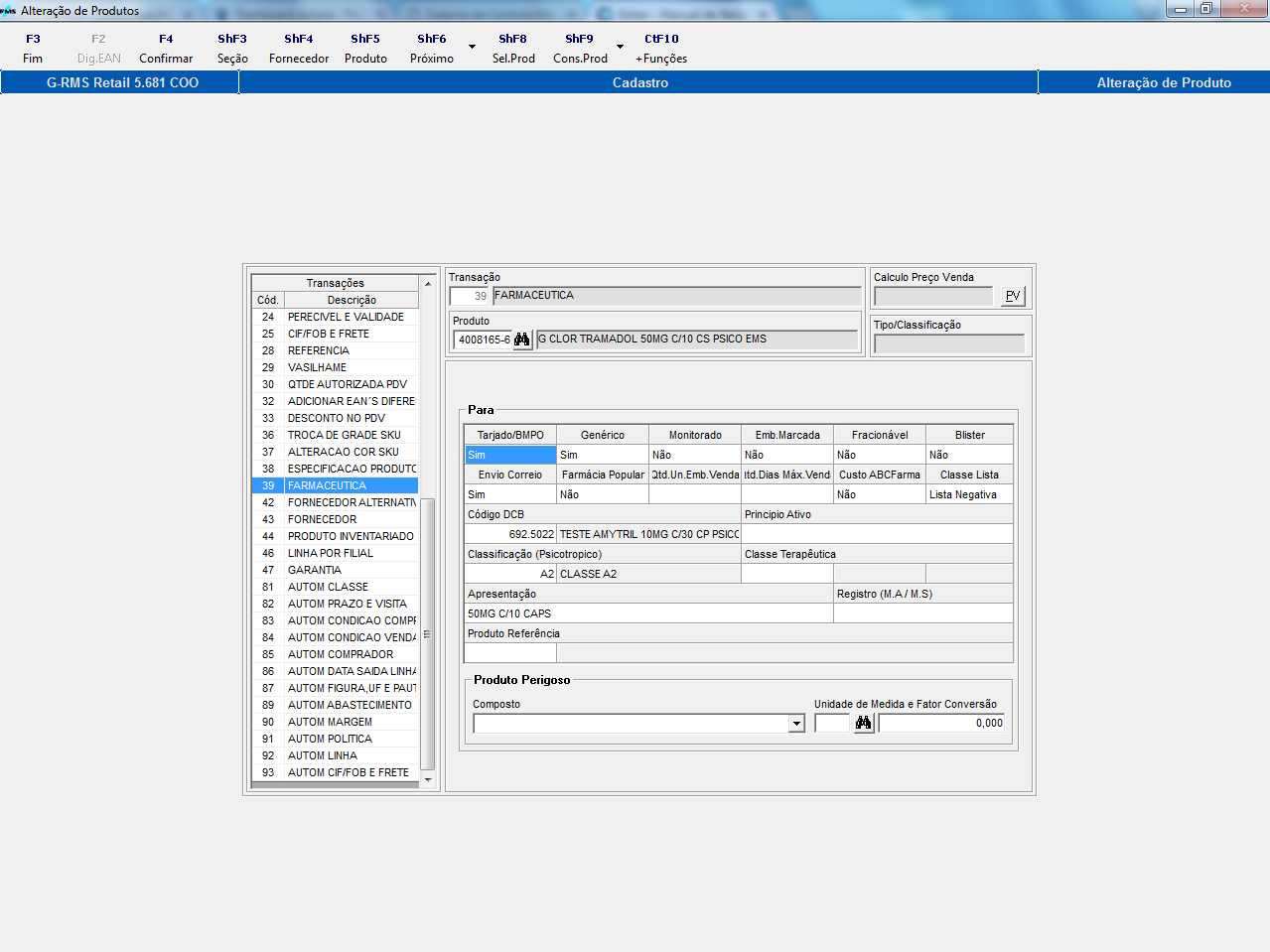This screenshot has width=1270, height=952.
Task: Select transaction 28 REFERENCIA
Action: pos(335,350)
